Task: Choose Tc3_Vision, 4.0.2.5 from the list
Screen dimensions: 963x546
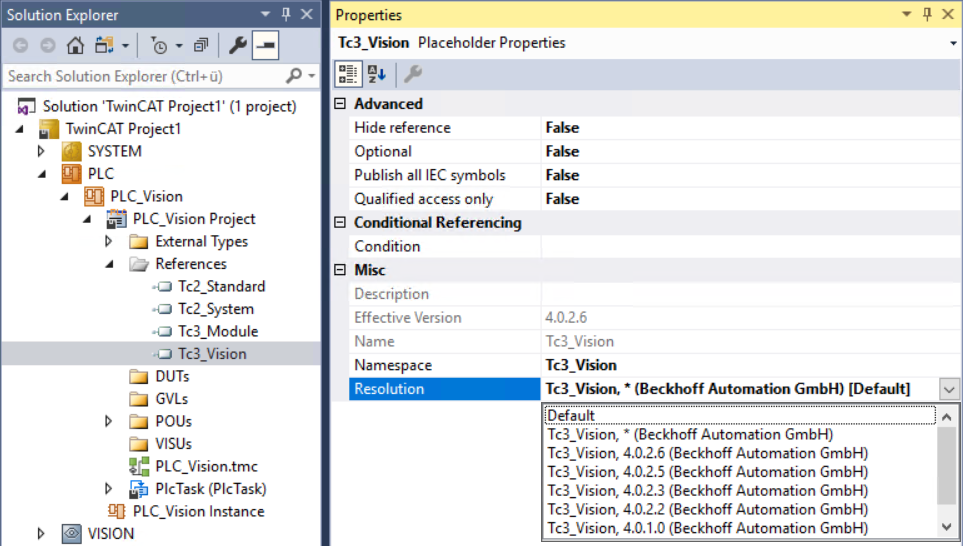Action: (x=708, y=472)
